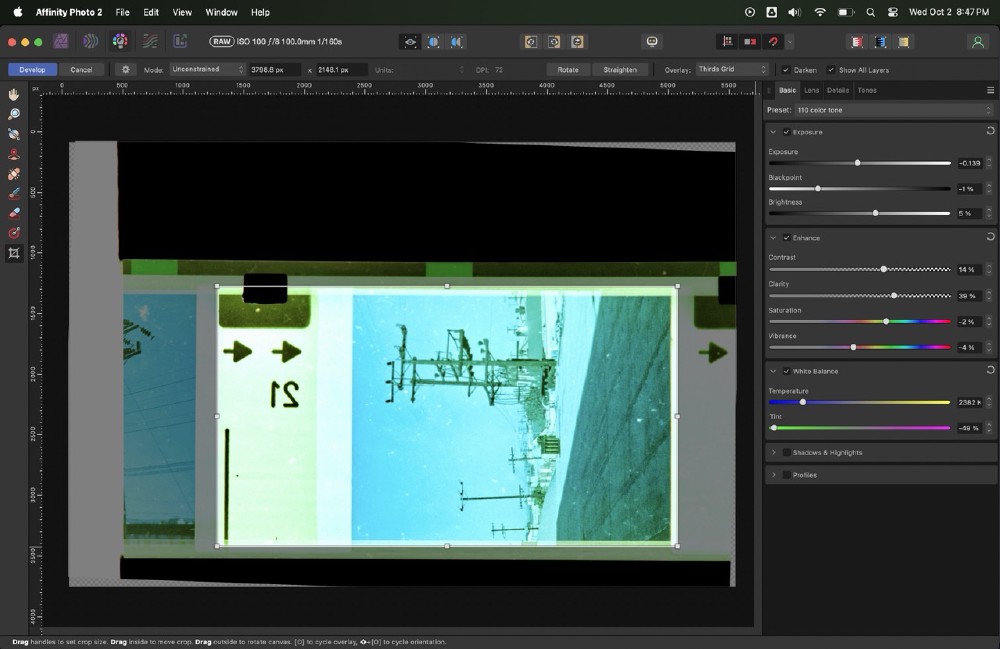Collapse the Enhance section chevron
The image size is (1000, 649).
(773, 238)
